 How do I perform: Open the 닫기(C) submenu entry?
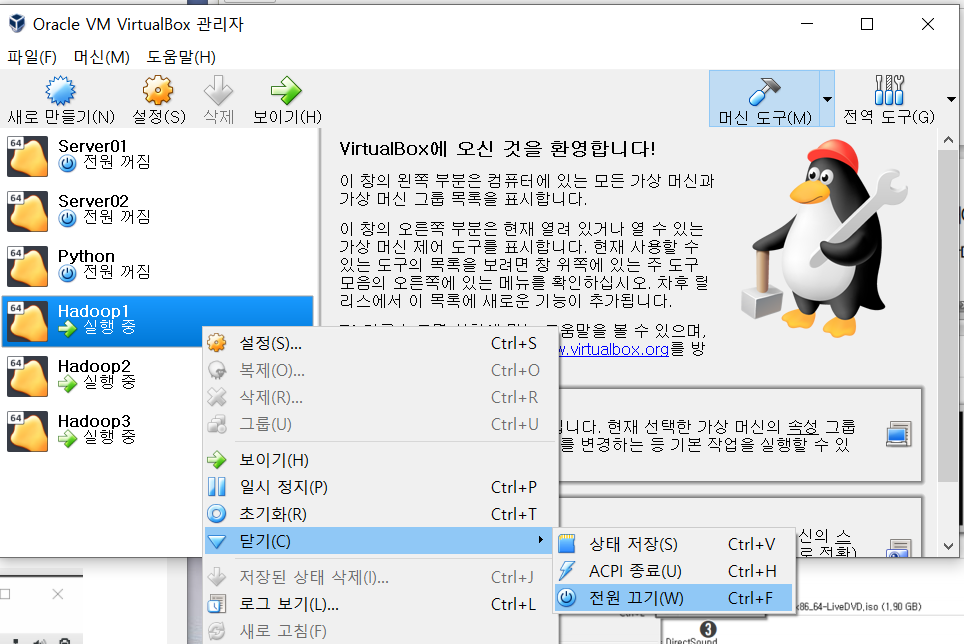coord(379,541)
